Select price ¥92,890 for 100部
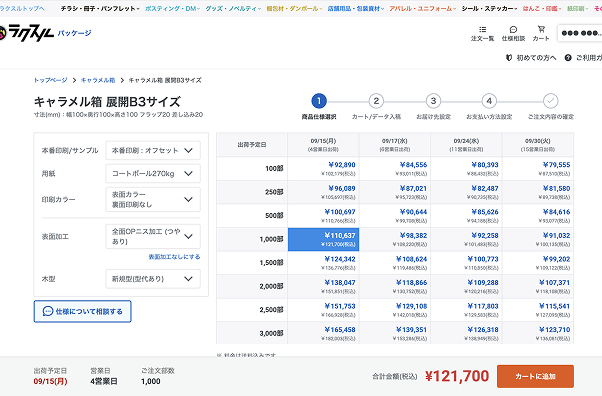The width and height of the screenshot is (602, 396). 323,169
